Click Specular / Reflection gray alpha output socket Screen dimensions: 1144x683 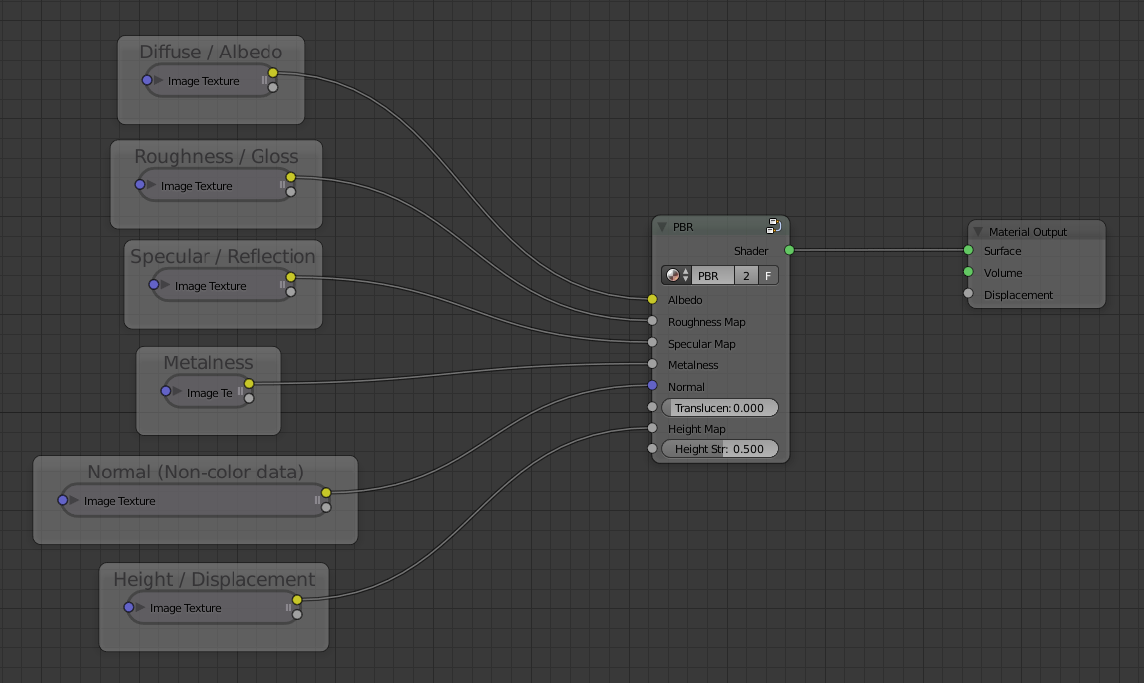[x=291, y=292]
